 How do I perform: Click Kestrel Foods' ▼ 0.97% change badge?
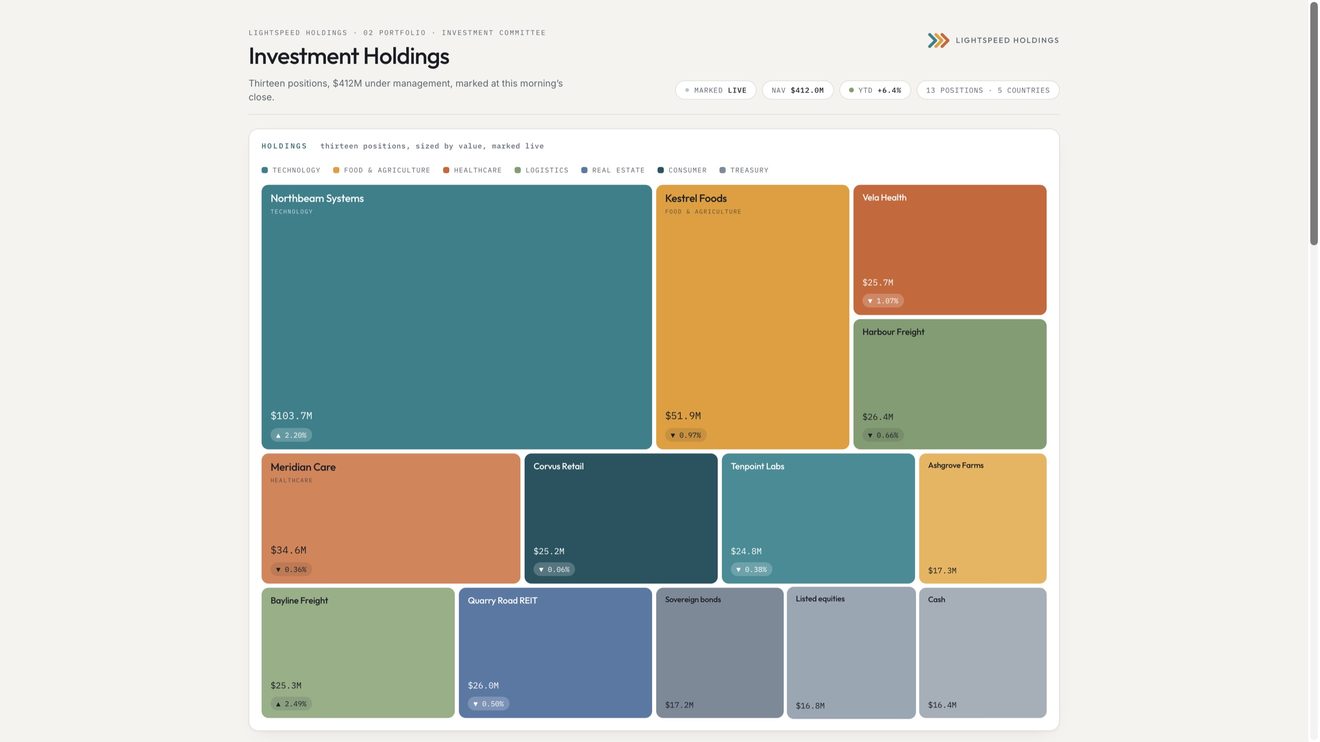click(686, 435)
